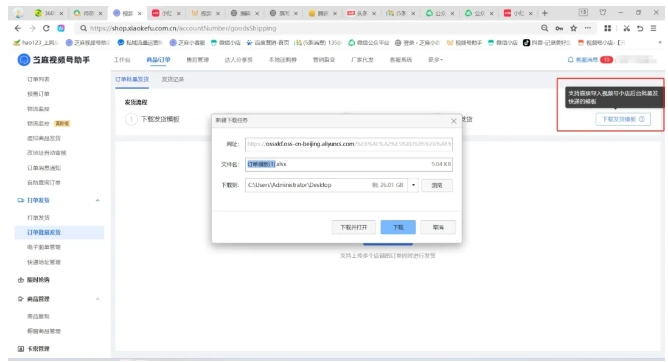Screen dimensions: 668x362
Task: Open the 达人分享员 top nav item
Action: [239, 60]
